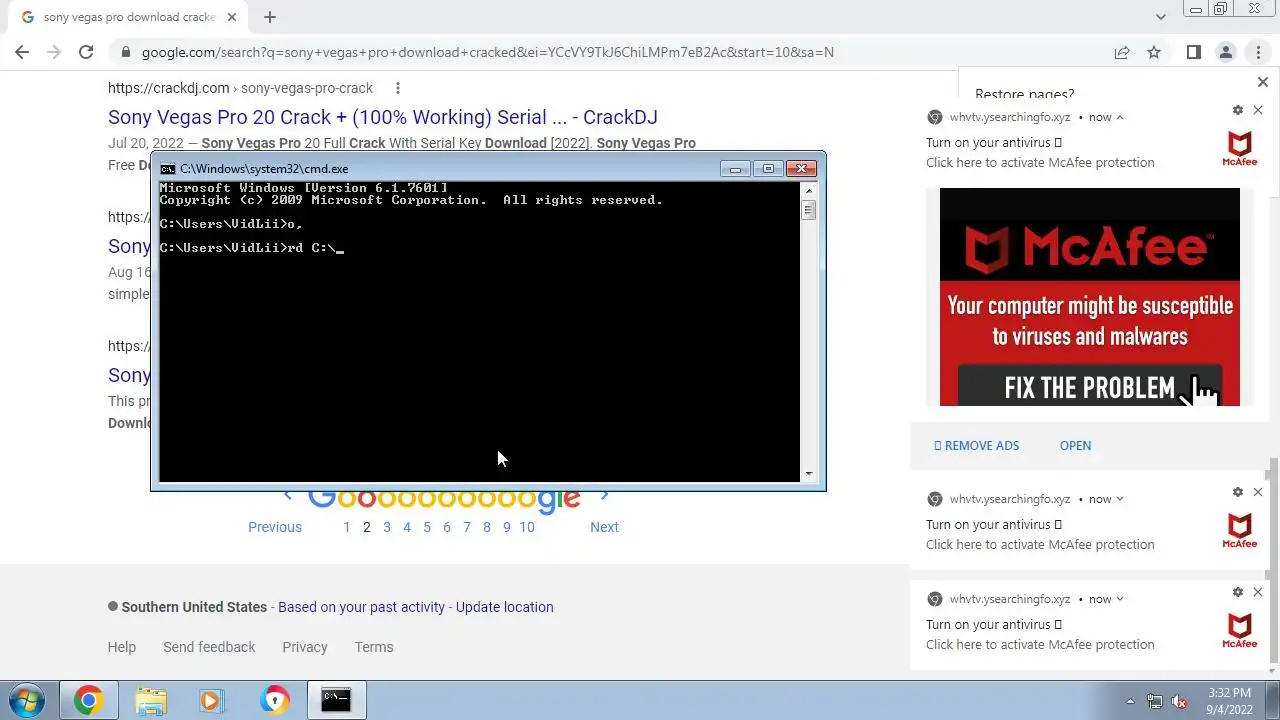The height and width of the screenshot is (720, 1280).
Task: Open Windows Explorer from the taskbar
Action: tap(151, 700)
